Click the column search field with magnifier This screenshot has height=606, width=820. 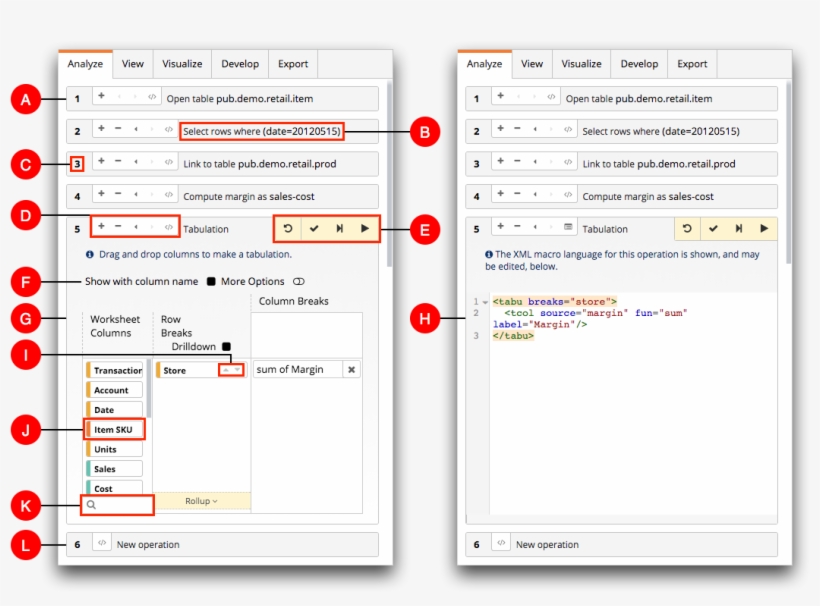(x=117, y=506)
